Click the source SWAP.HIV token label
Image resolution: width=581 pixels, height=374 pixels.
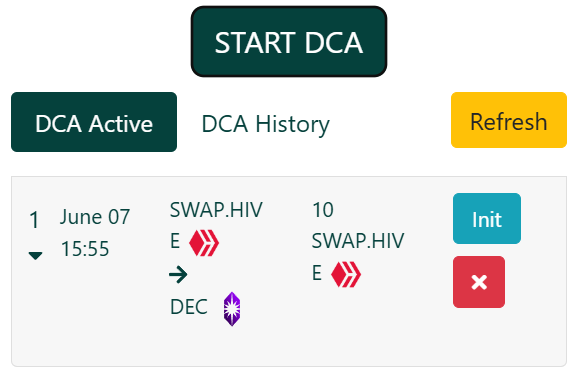point(216,210)
